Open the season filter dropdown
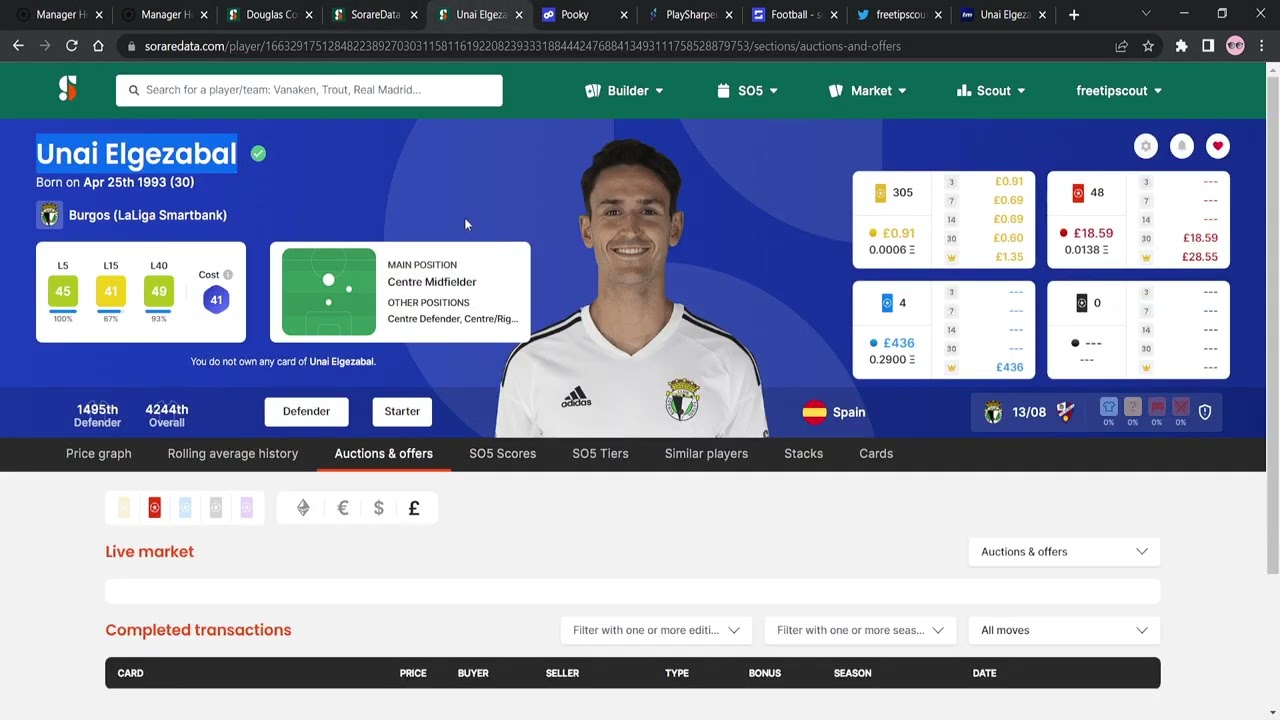Viewport: 1280px width, 720px height. pyautogui.click(x=860, y=630)
